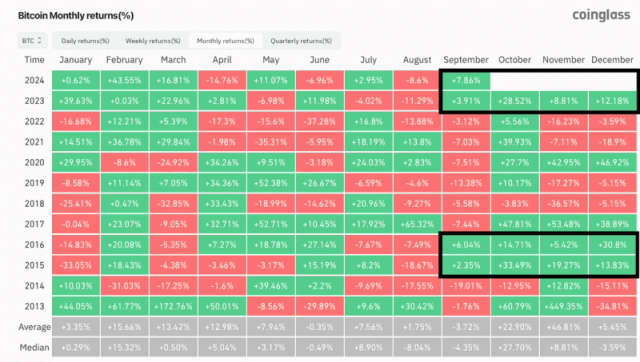Switch to Daily returns(%) tab
The height and width of the screenshot is (362, 640).
point(85,41)
